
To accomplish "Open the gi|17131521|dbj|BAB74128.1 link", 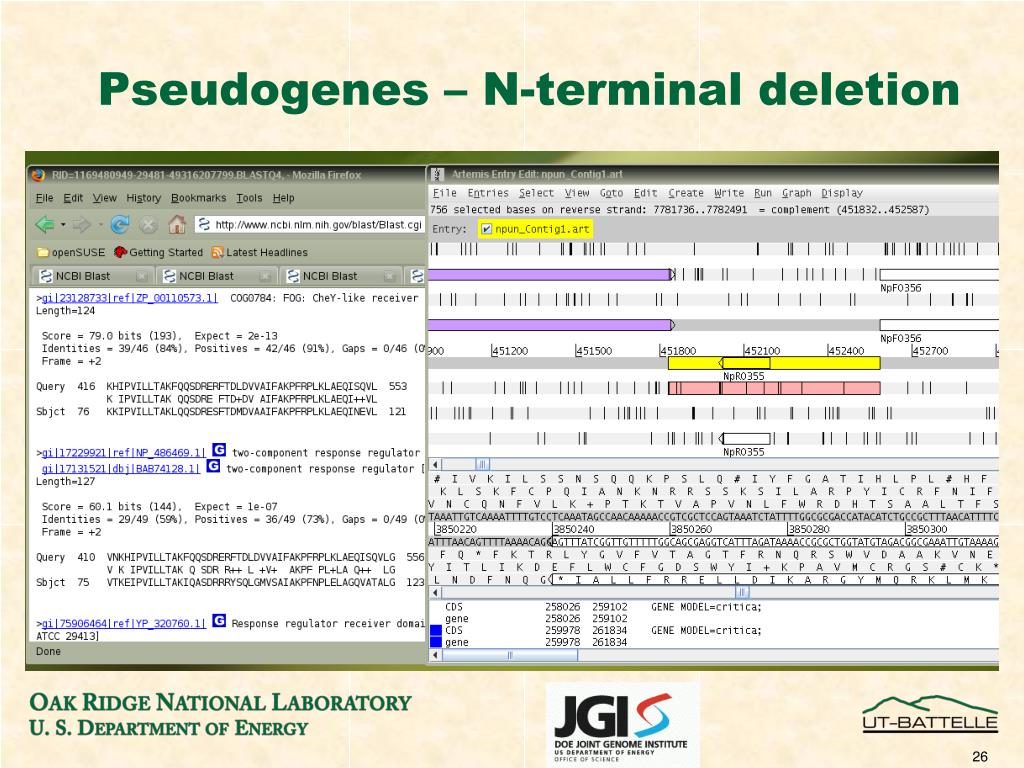I will (x=121, y=469).
